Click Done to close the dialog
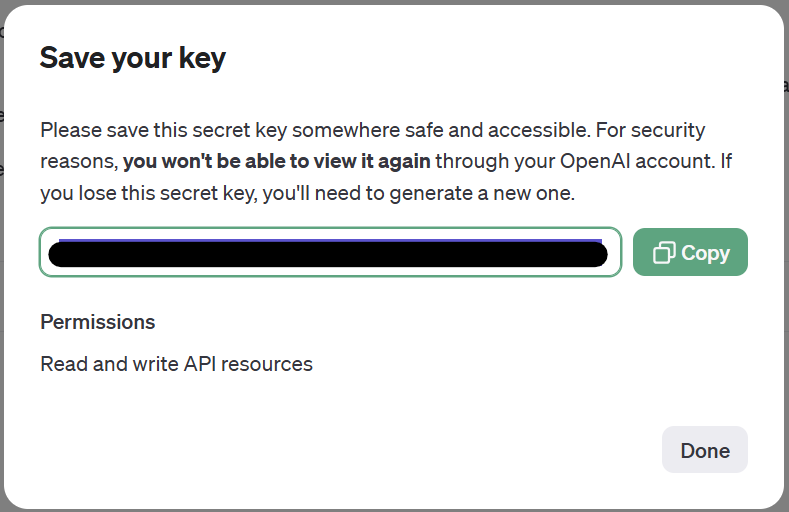The height and width of the screenshot is (512, 789). pos(704,450)
